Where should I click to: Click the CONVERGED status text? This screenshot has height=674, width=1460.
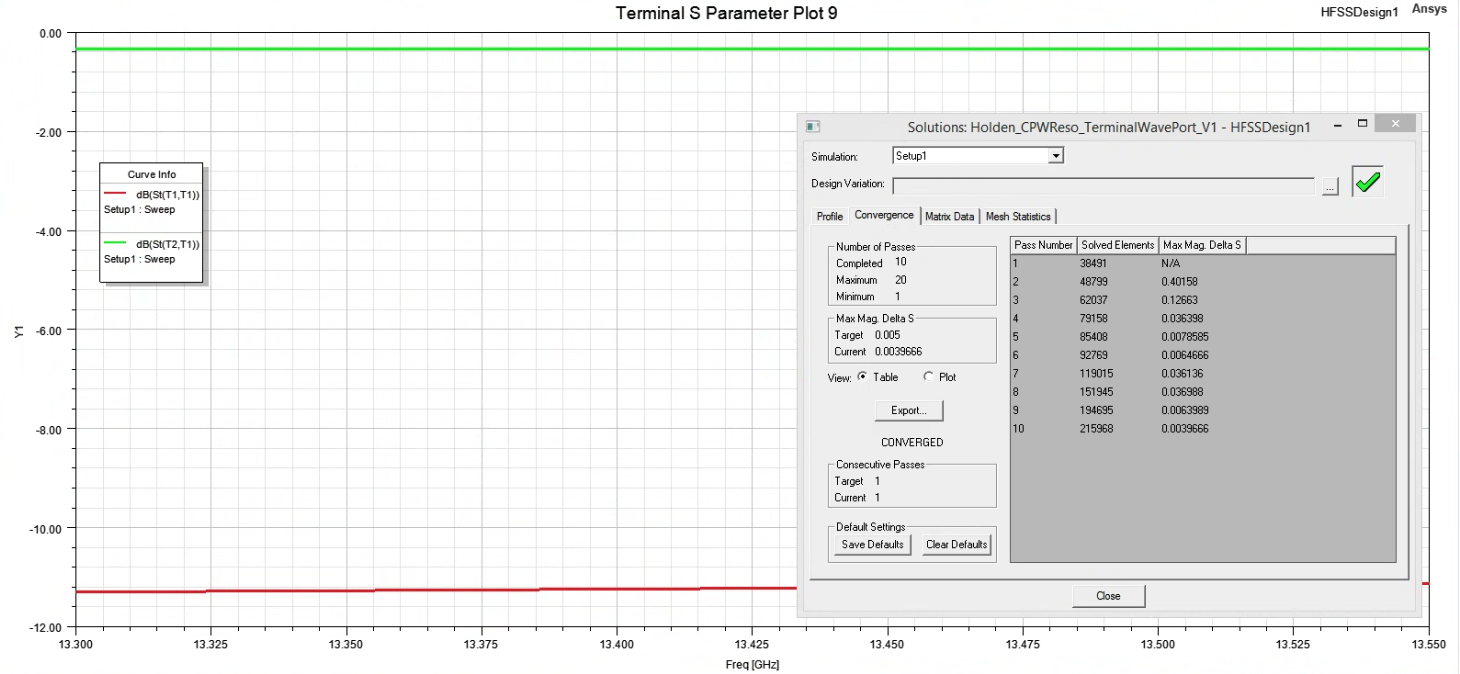pyautogui.click(x=912, y=442)
